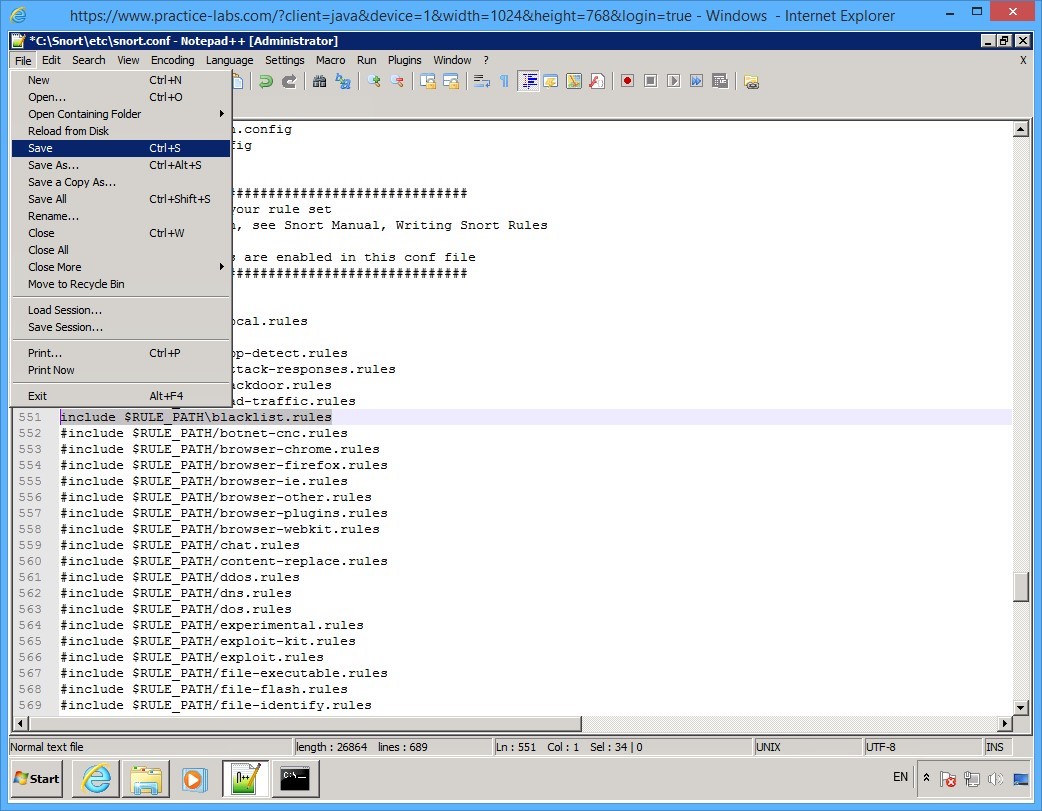Image resolution: width=1042 pixels, height=811 pixels.
Task: Show hidden icons in the system tray
Action: [926, 778]
